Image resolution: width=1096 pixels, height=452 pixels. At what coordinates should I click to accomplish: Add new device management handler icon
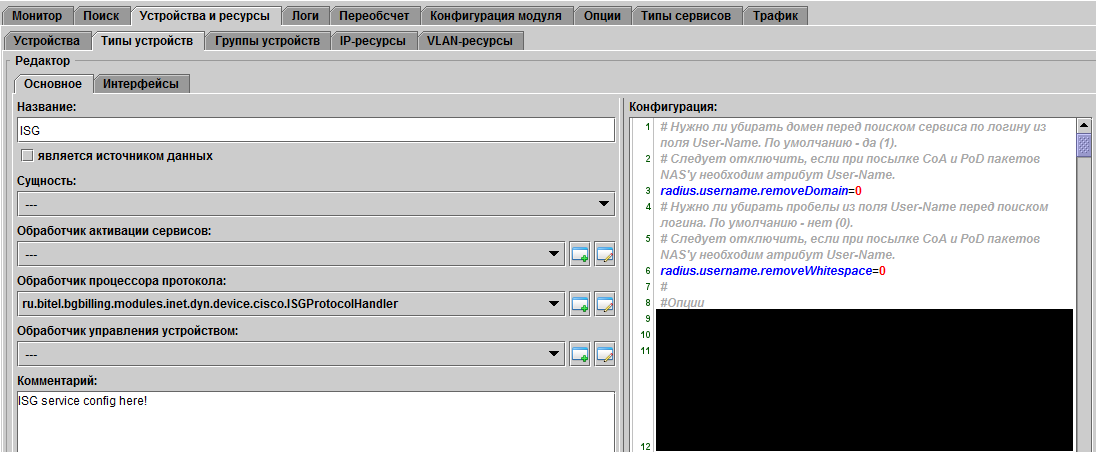pyautogui.click(x=580, y=354)
